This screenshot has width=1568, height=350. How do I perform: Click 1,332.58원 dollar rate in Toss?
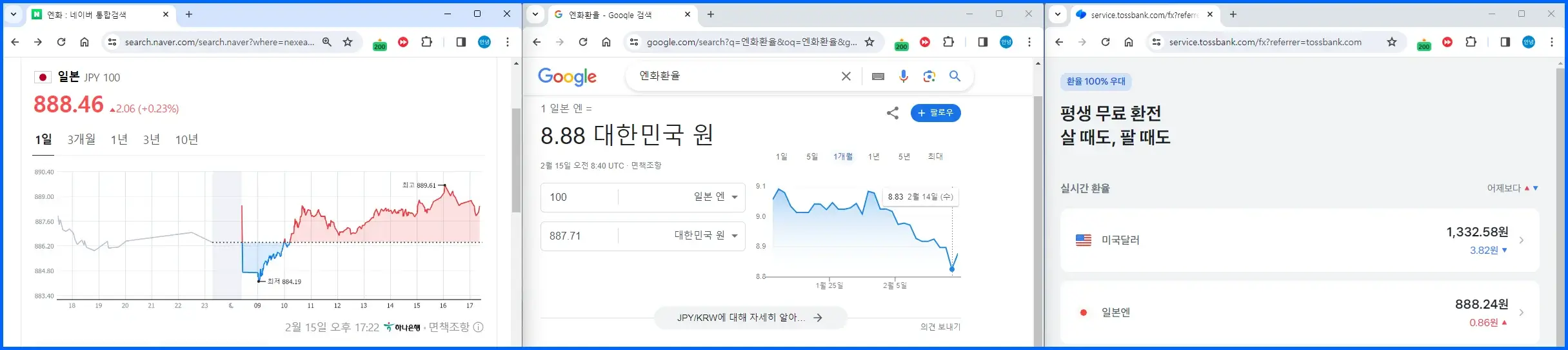1477,232
